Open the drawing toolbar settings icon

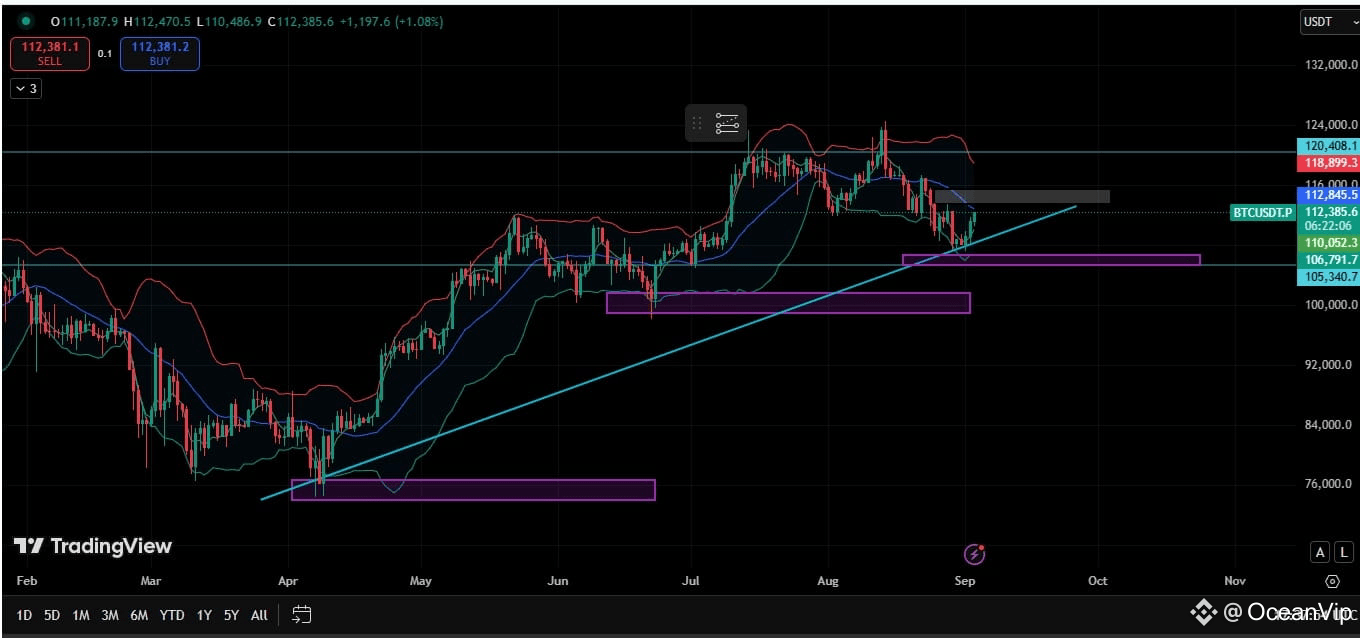pos(727,123)
